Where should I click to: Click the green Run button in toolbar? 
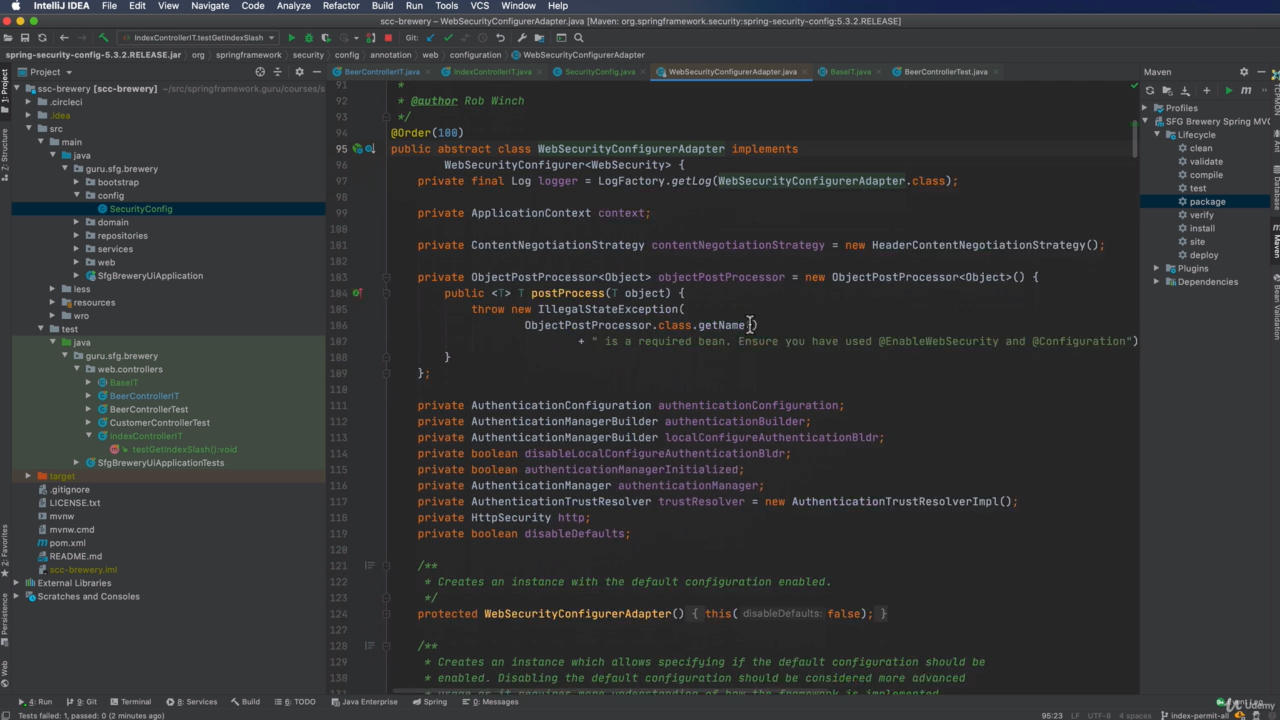point(291,38)
